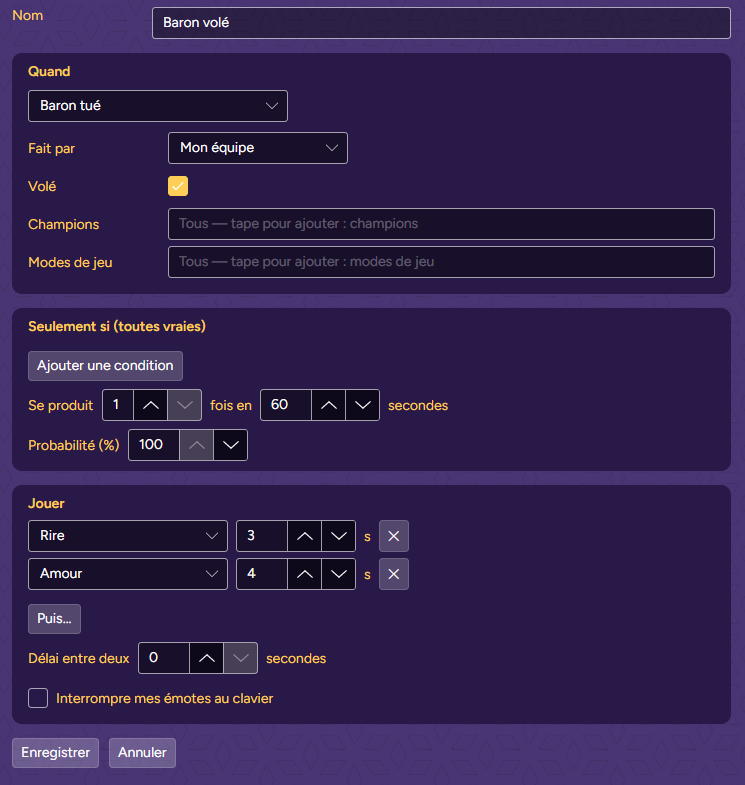Decrease Probabilité with the down arrow
Screen dimensions: 745x785
click(x=230, y=445)
